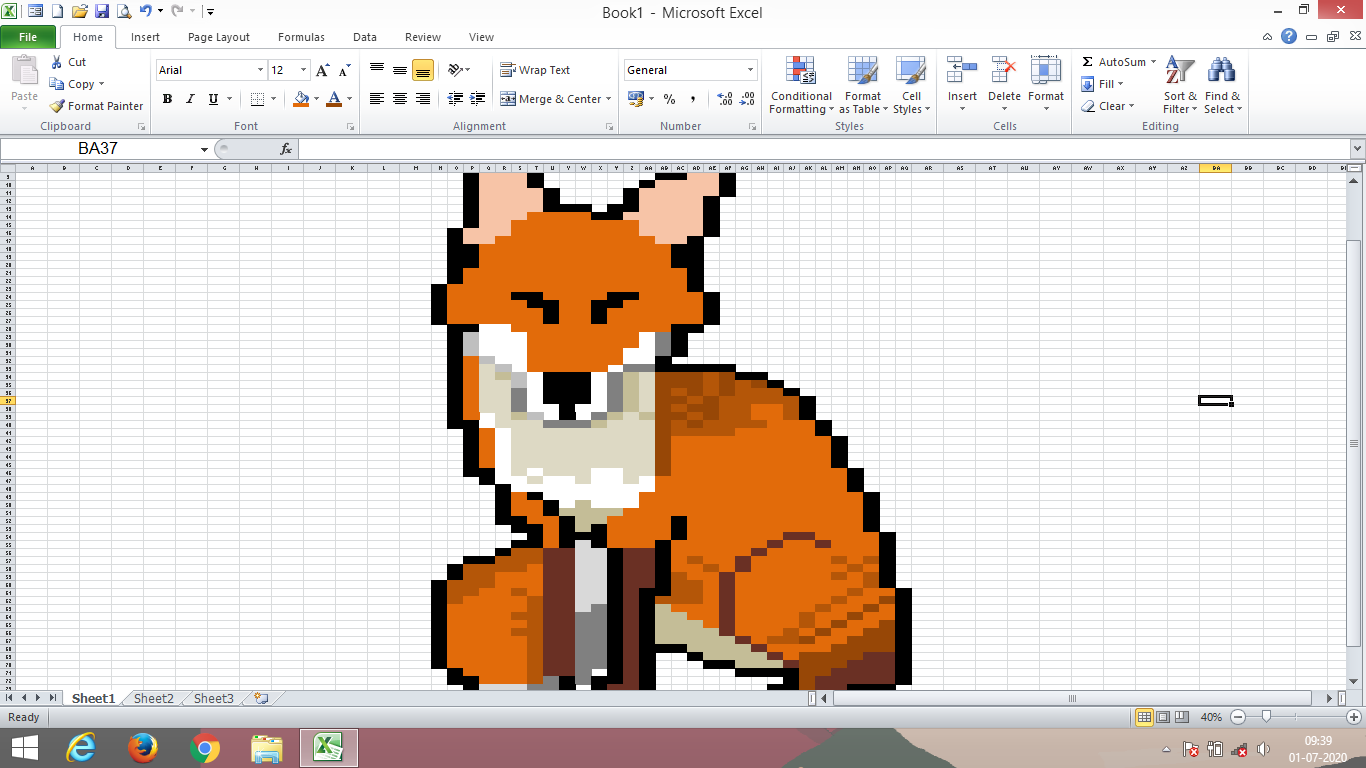Viewport: 1366px width, 768px height.
Task: Apply the Percent Style format
Action: [x=668, y=99]
